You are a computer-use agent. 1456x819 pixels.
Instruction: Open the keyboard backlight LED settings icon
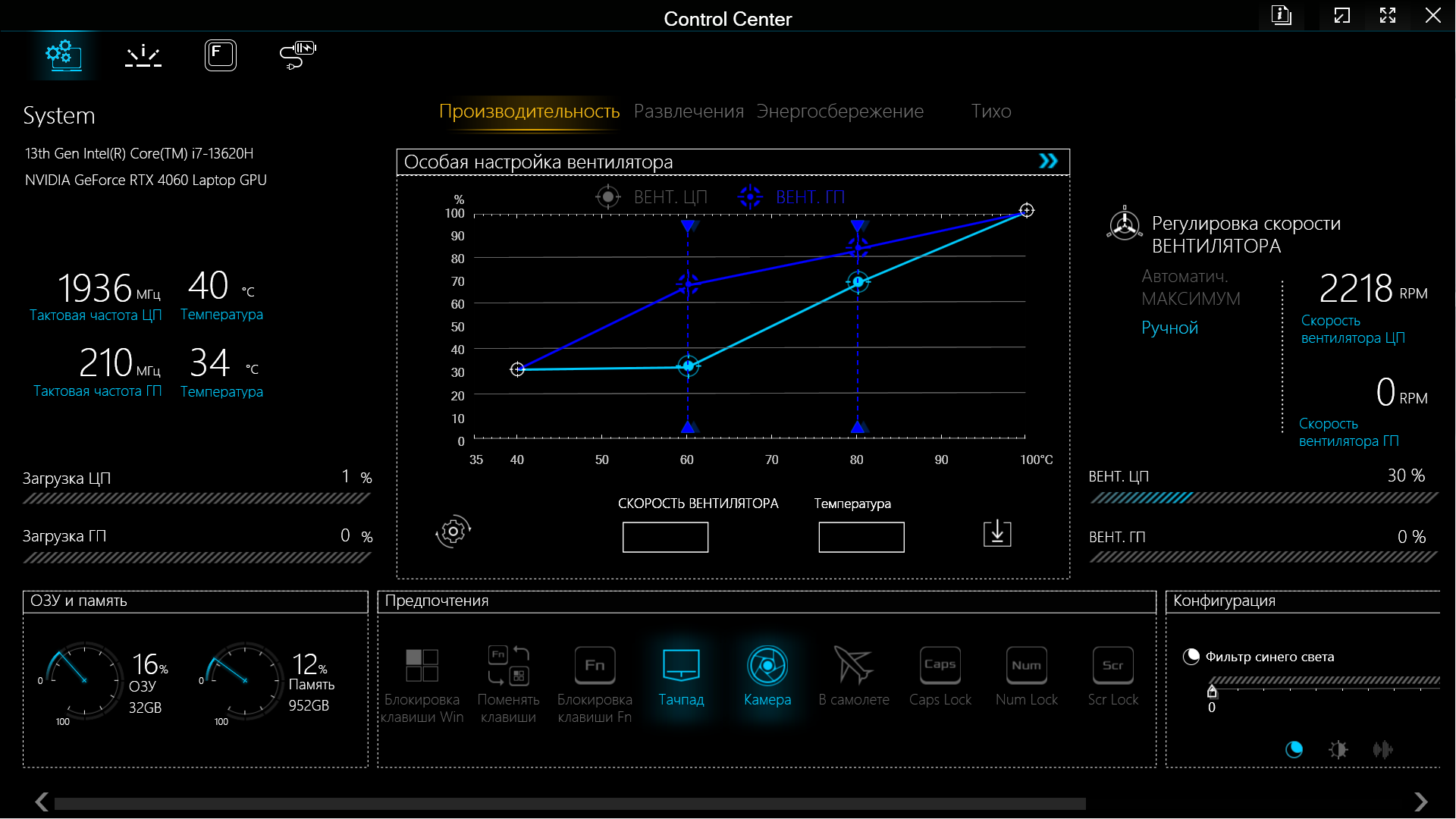pos(143,55)
